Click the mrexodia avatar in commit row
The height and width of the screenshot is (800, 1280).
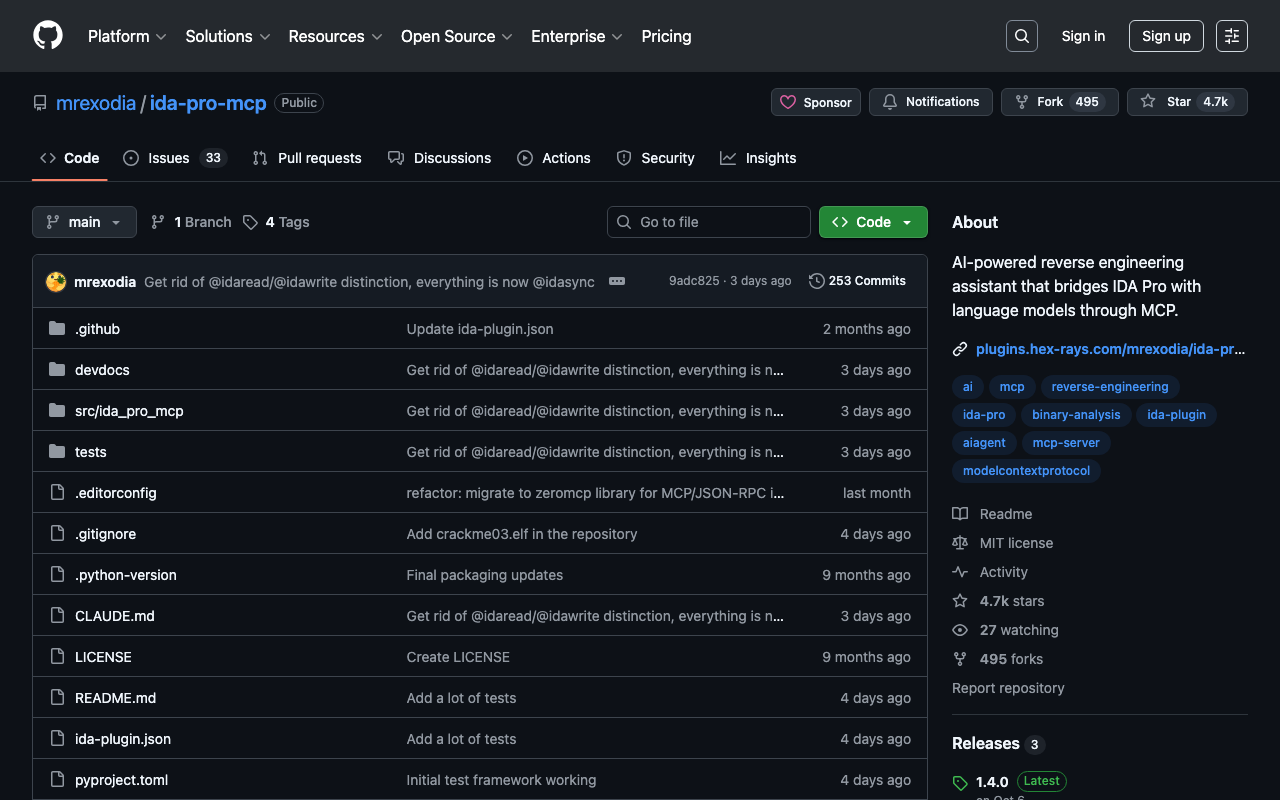point(56,282)
